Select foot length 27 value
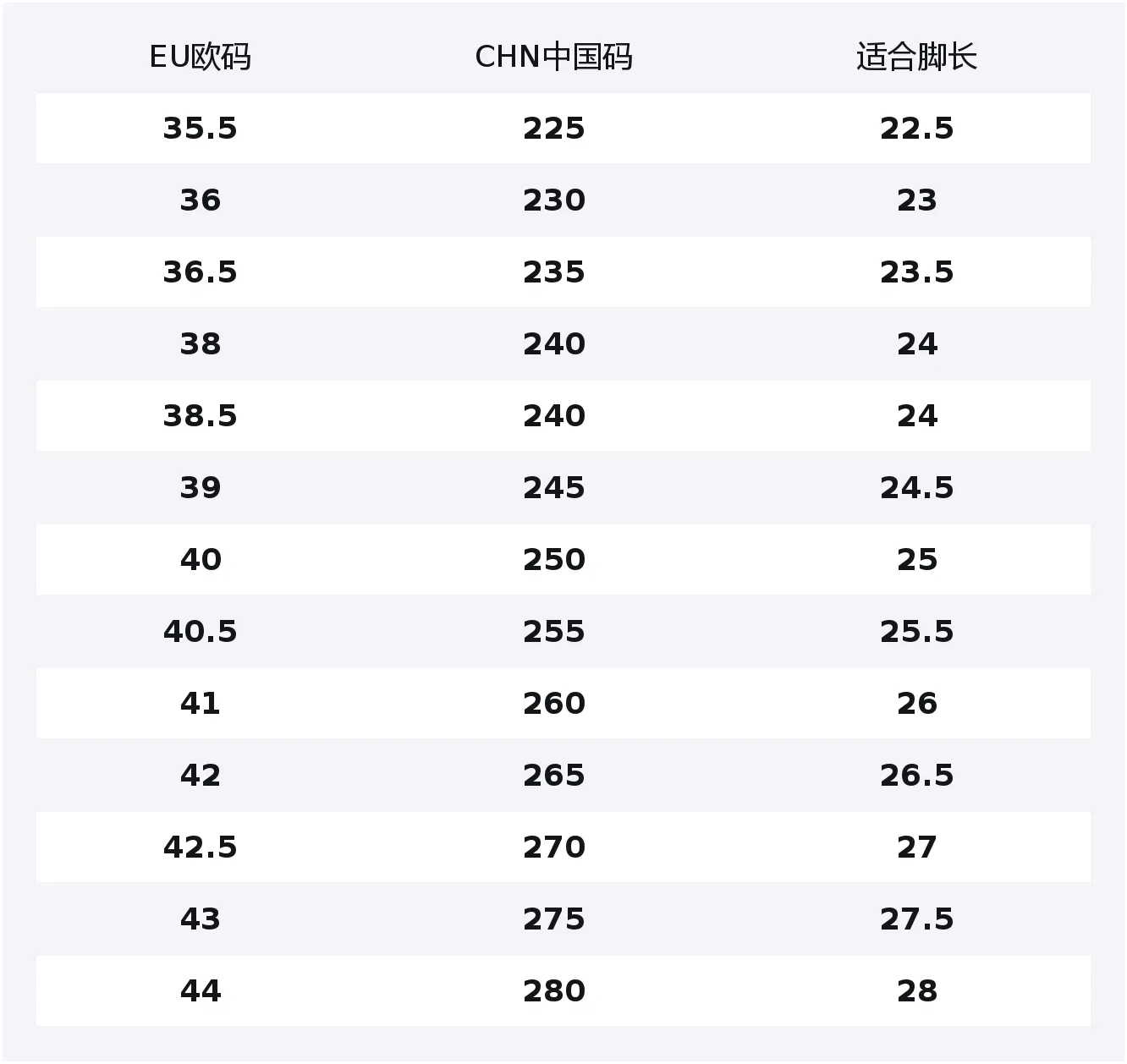The height and width of the screenshot is (1064, 1127). [917, 847]
